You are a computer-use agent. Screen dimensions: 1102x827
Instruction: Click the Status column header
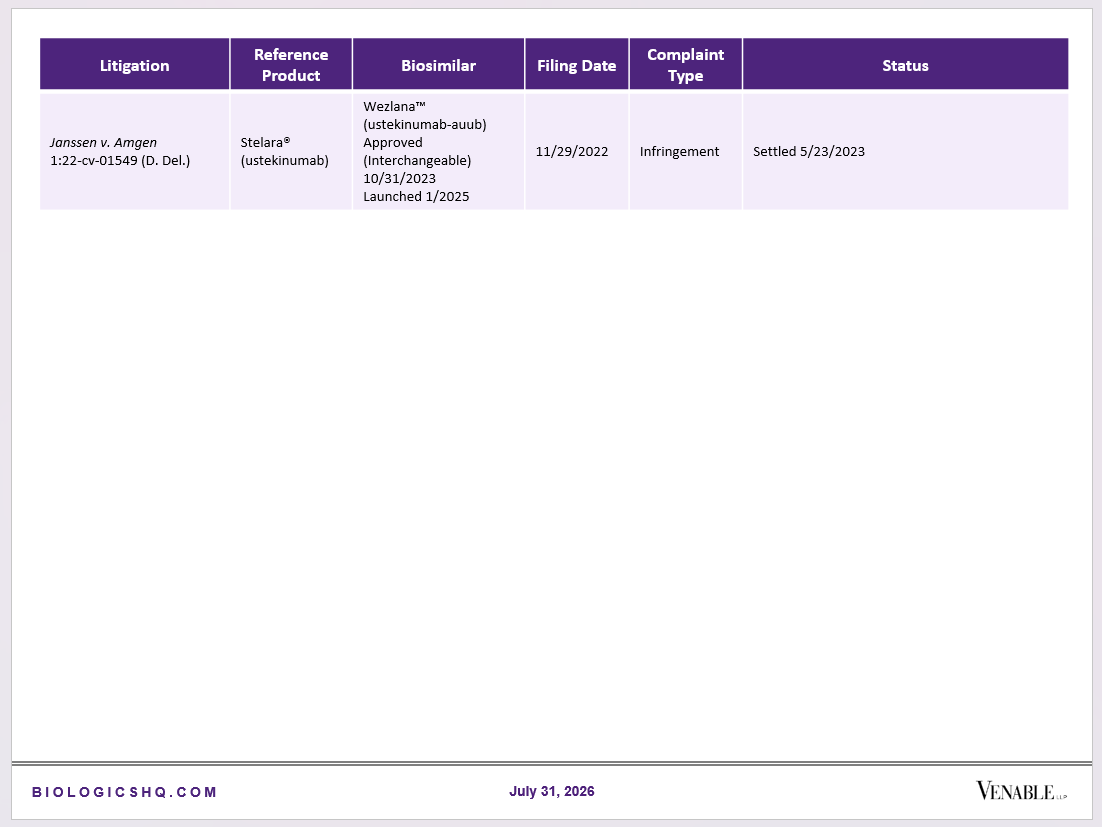point(905,65)
